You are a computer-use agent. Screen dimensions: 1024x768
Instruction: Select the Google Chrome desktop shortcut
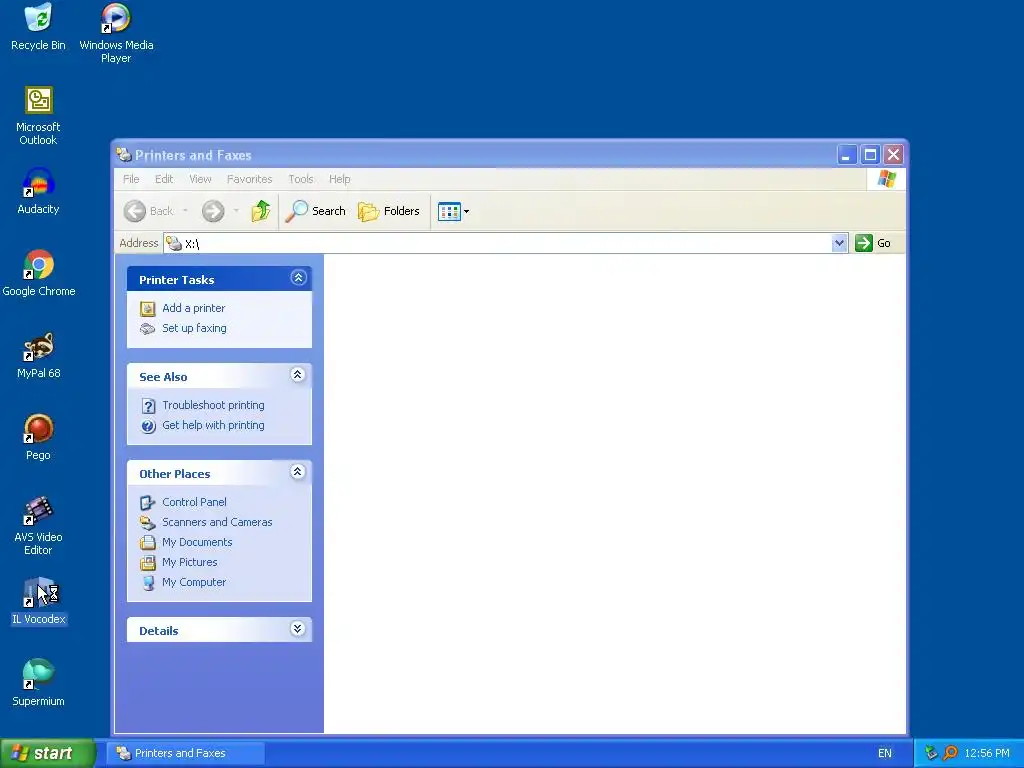coord(39,273)
